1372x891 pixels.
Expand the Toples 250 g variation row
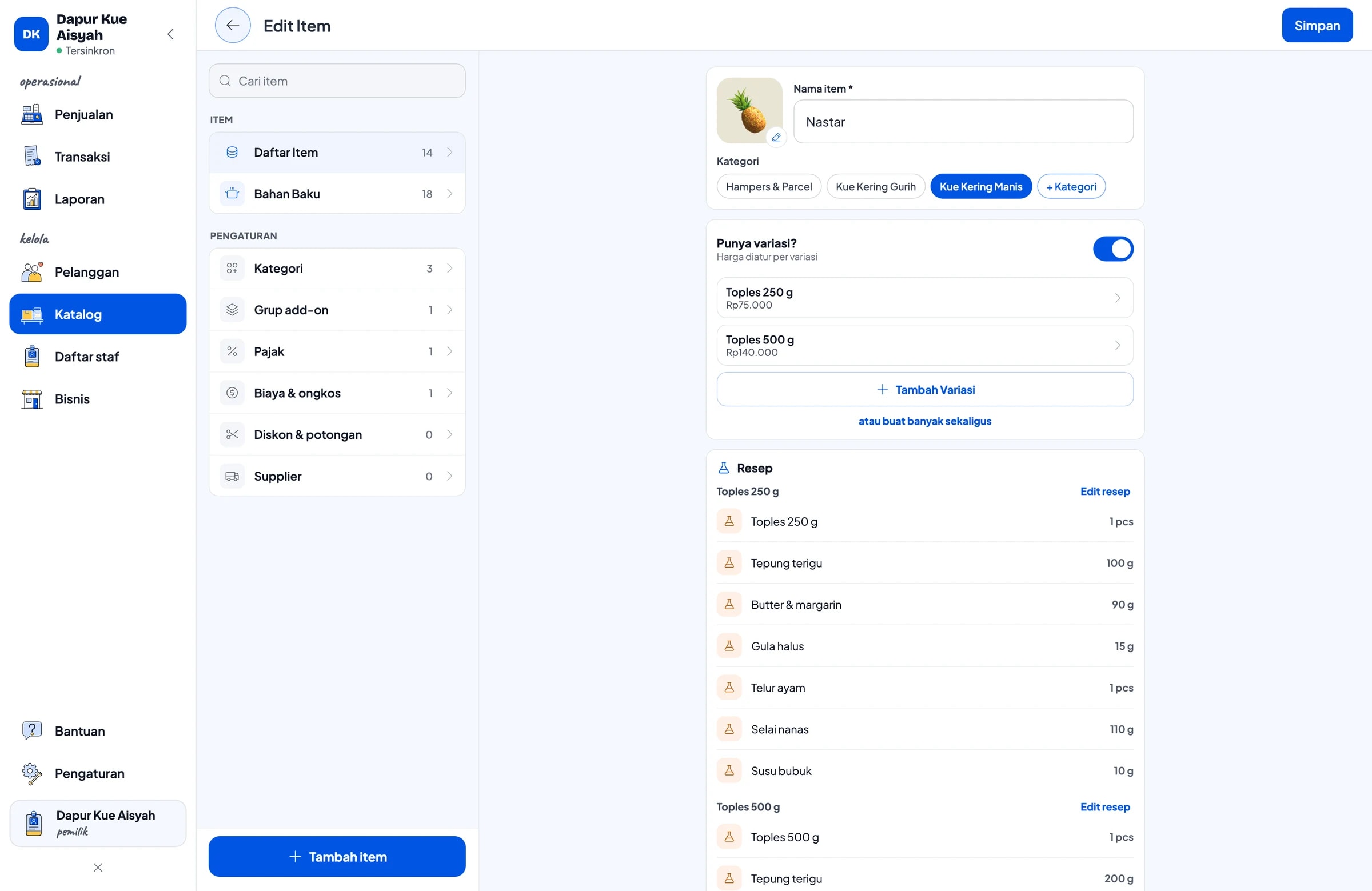(924, 298)
